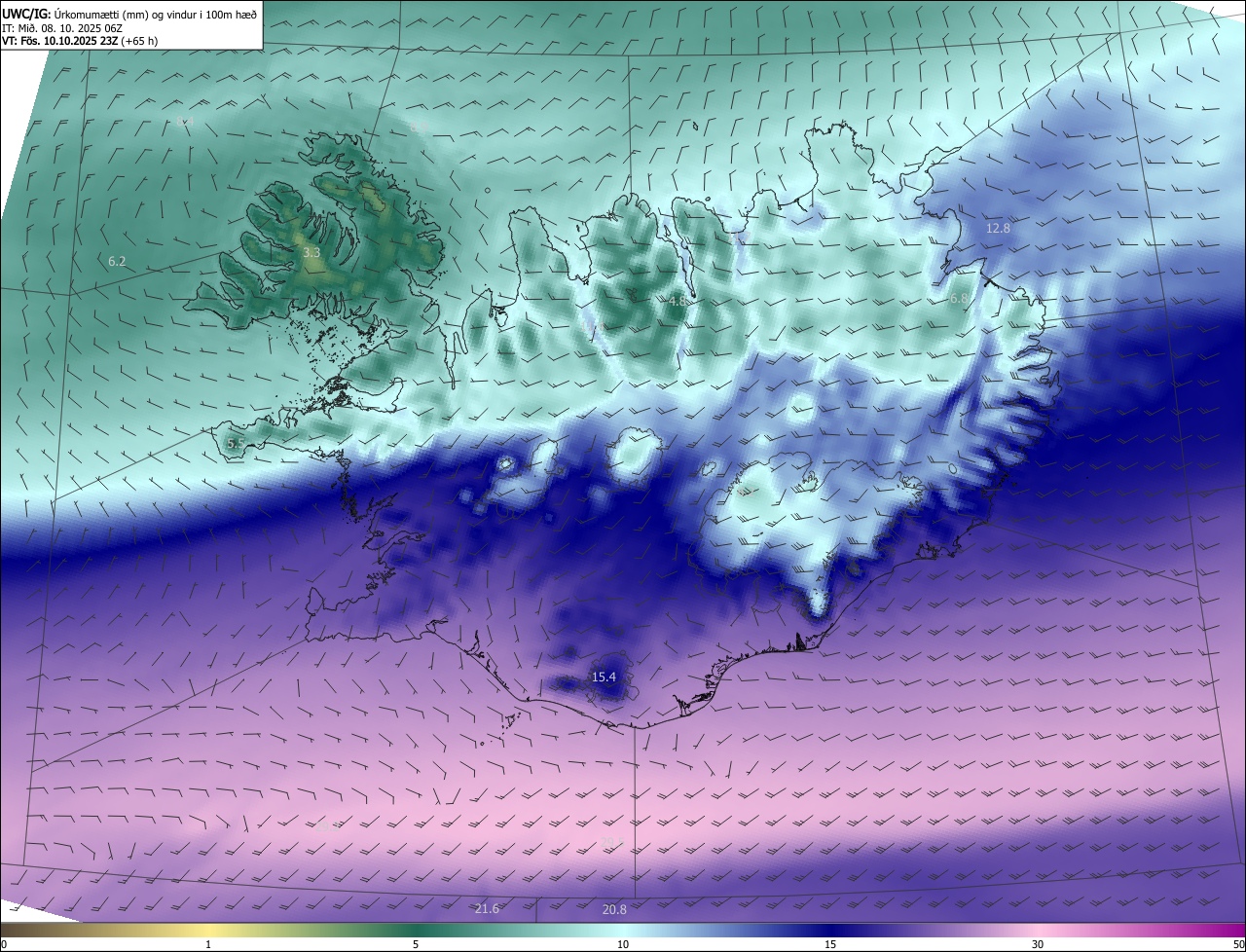The height and width of the screenshot is (952, 1246).
Task: Click the color scale tick label '5'
Action: 416,944
